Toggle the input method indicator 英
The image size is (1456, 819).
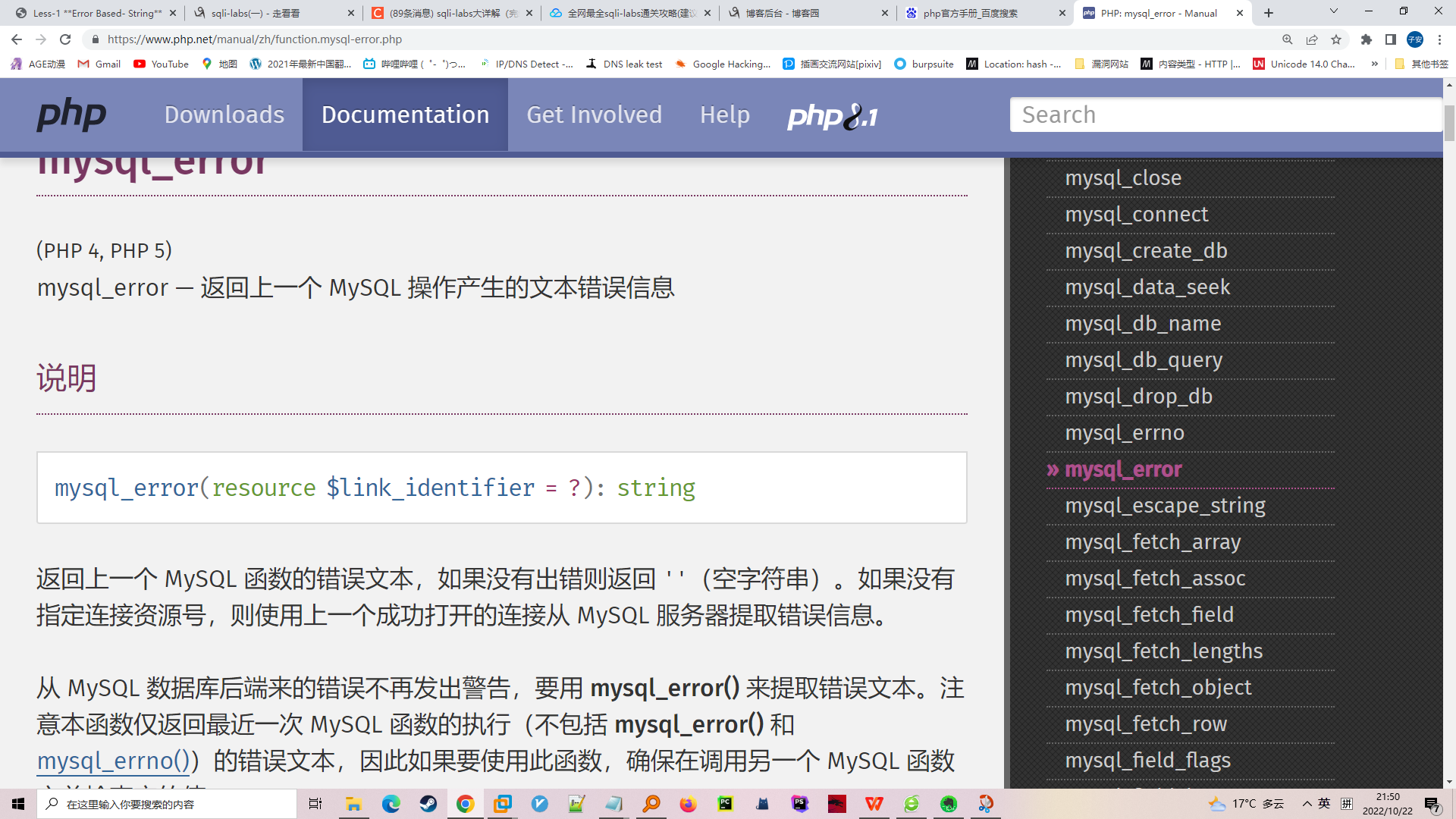pyautogui.click(x=1324, y=804)
